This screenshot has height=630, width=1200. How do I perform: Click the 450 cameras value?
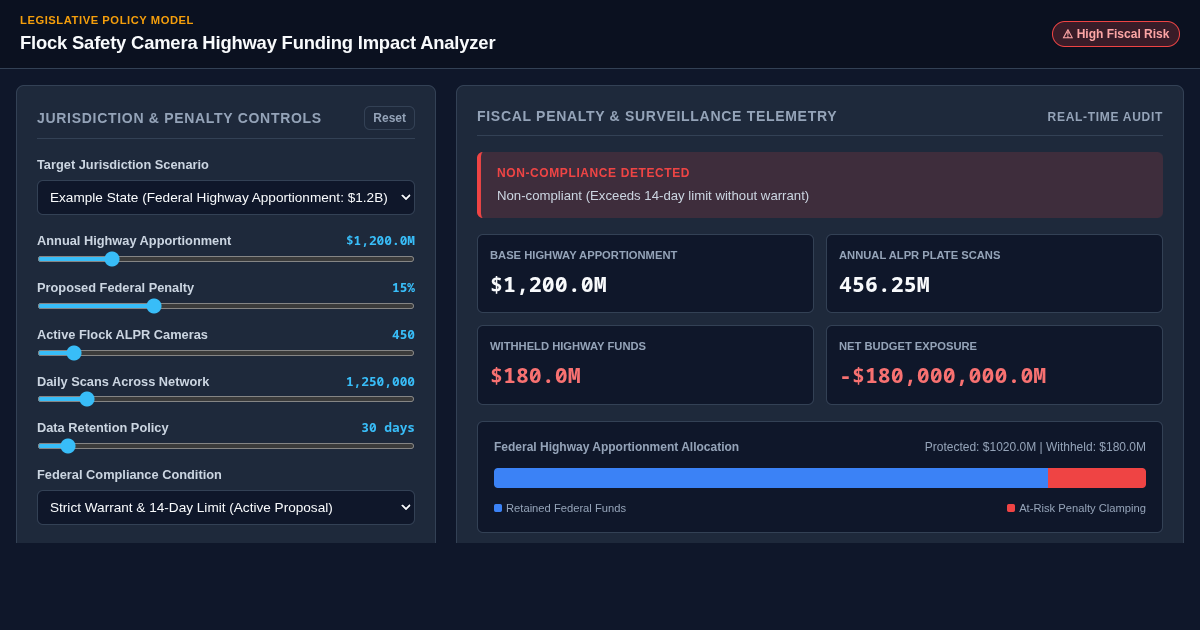(x=403, y=335)
